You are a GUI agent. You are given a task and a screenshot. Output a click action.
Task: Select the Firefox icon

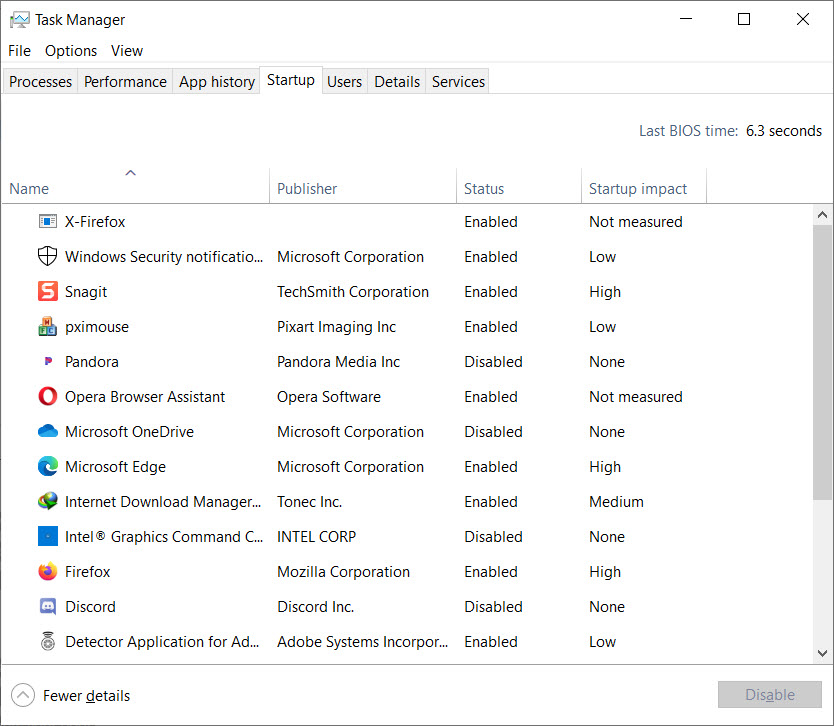tap(47, 571)
